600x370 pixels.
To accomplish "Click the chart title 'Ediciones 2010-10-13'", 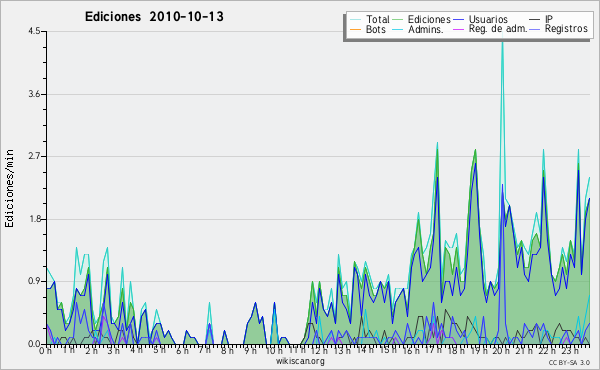I will (x=154, y=17).
